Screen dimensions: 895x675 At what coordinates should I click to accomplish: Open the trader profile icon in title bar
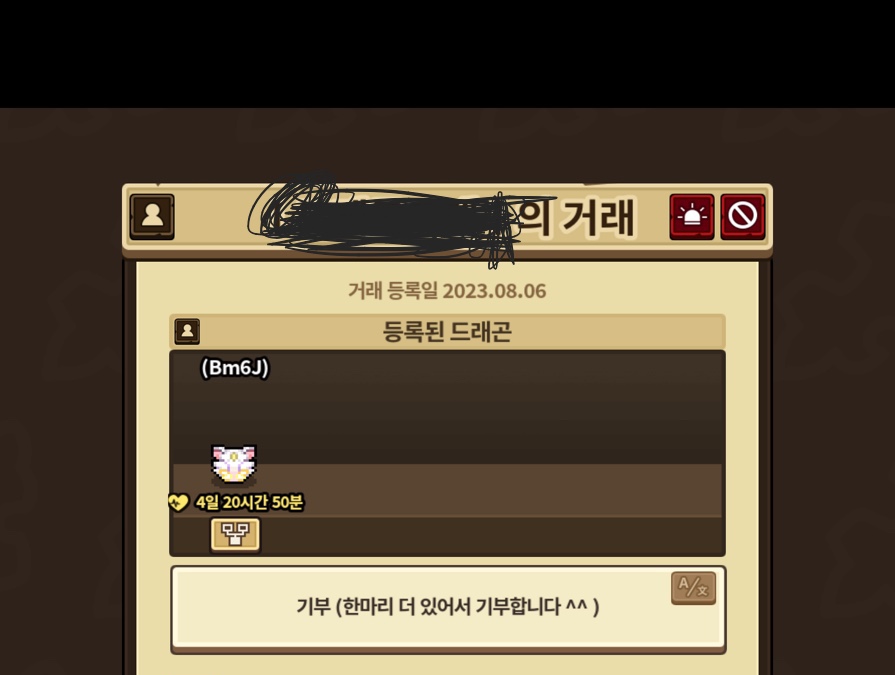[152, 216]
